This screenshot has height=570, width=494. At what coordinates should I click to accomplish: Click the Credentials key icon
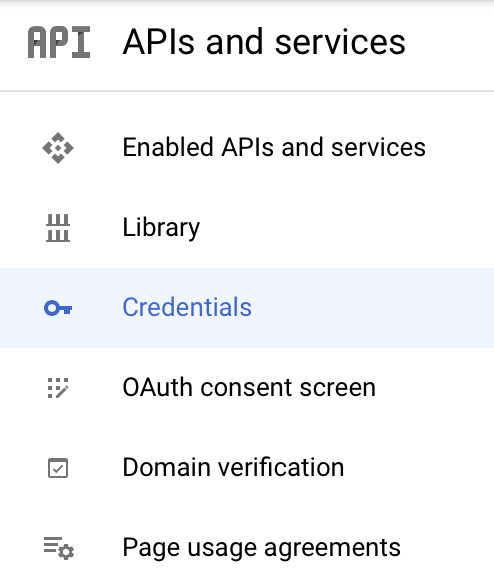point(58,308)
